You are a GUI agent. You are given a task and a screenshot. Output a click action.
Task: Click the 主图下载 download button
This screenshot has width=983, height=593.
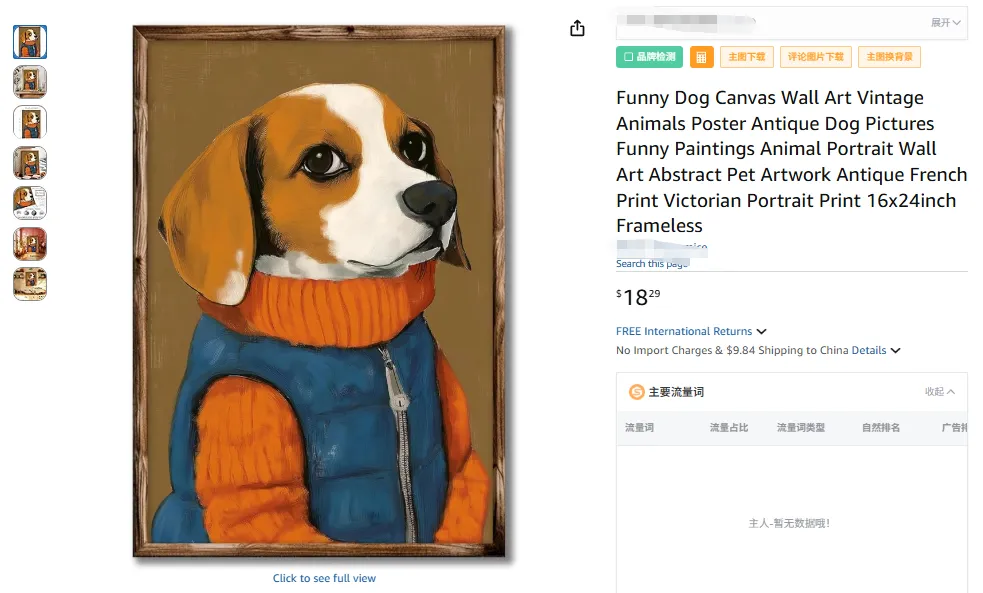click(745, 57)
